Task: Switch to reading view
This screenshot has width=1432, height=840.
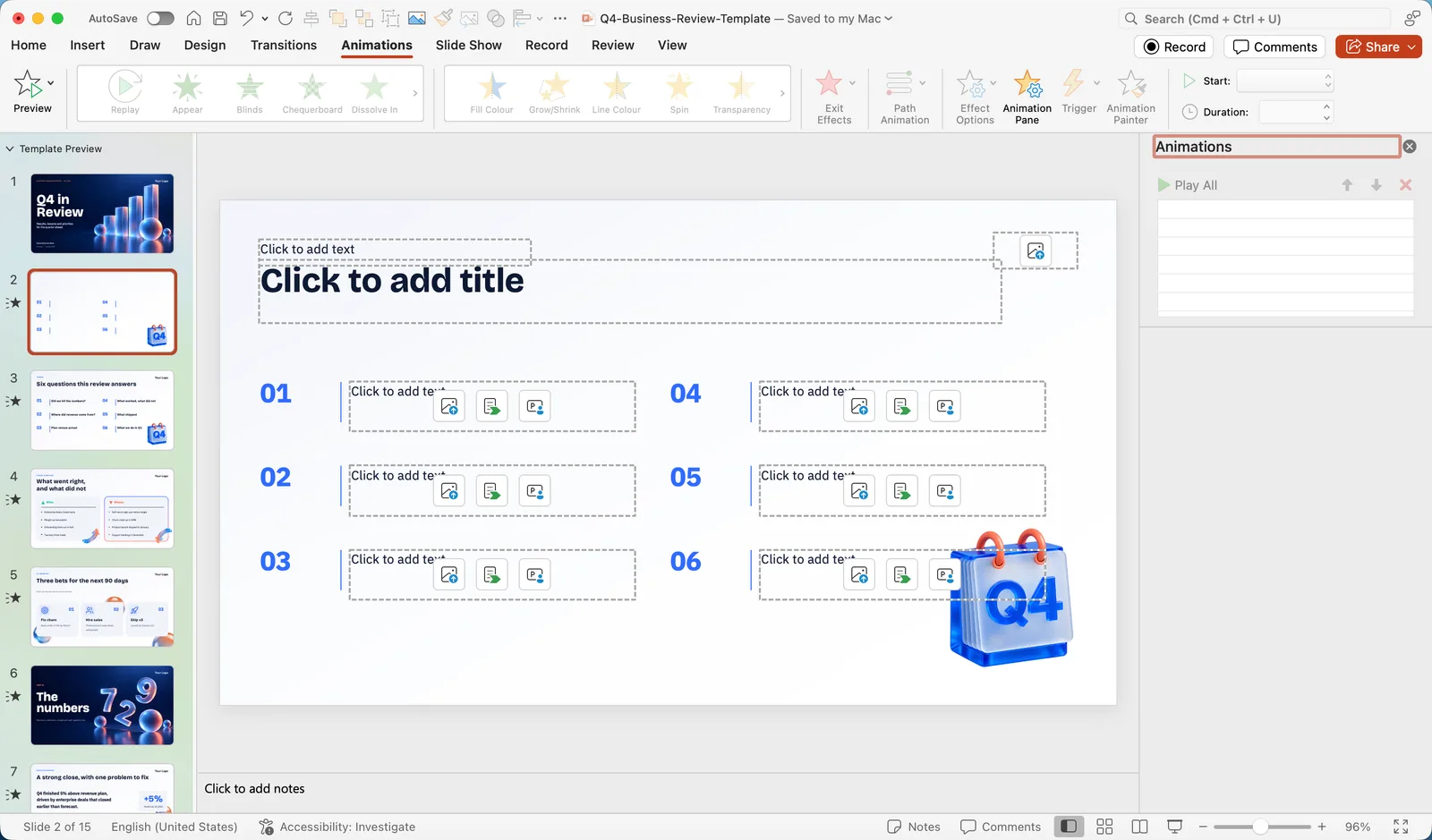Action: coord(1139,827)
